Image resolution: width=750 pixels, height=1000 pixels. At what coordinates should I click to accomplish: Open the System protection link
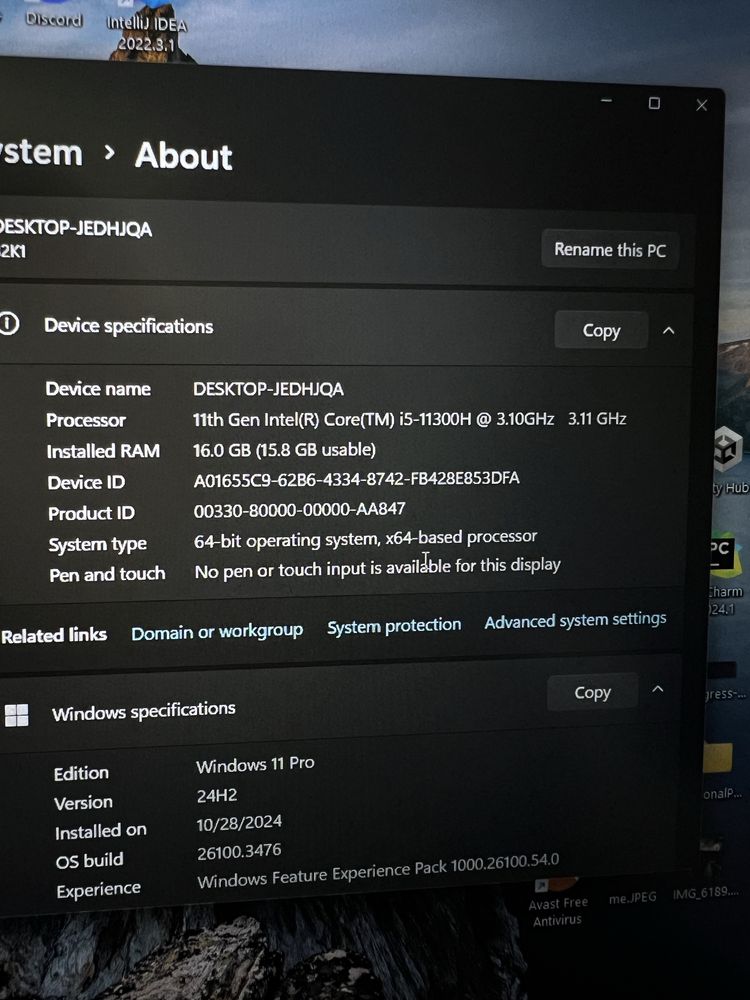394,626
